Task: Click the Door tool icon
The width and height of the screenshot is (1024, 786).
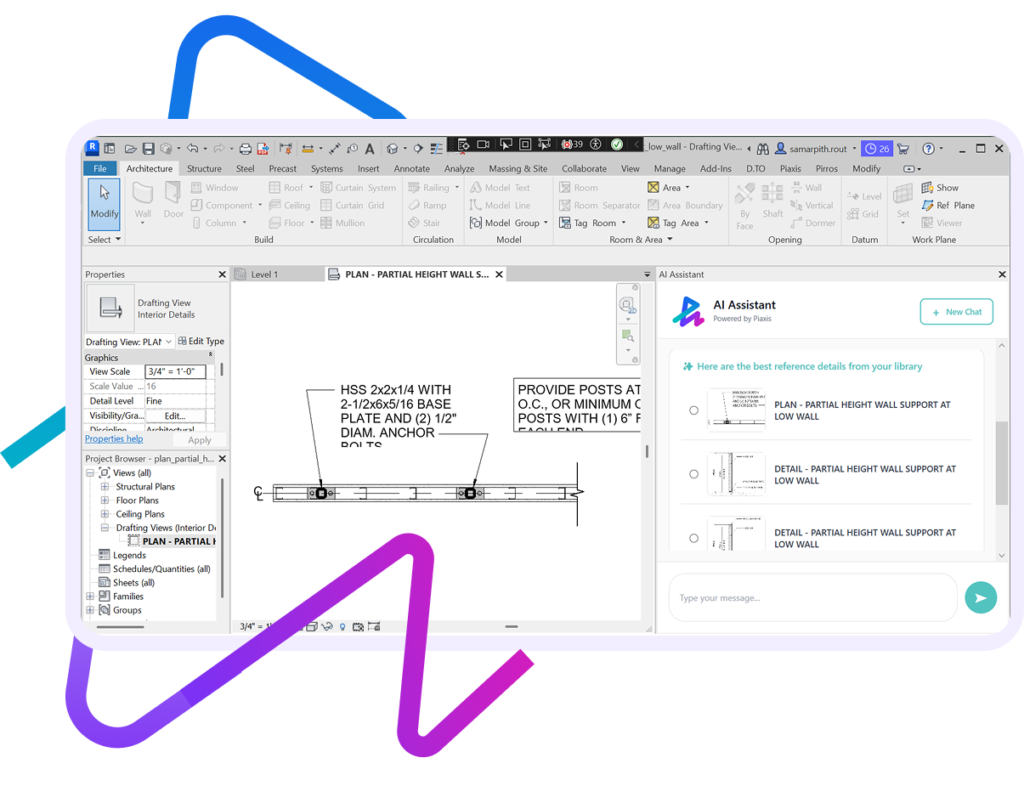Action: click(174, 199)
